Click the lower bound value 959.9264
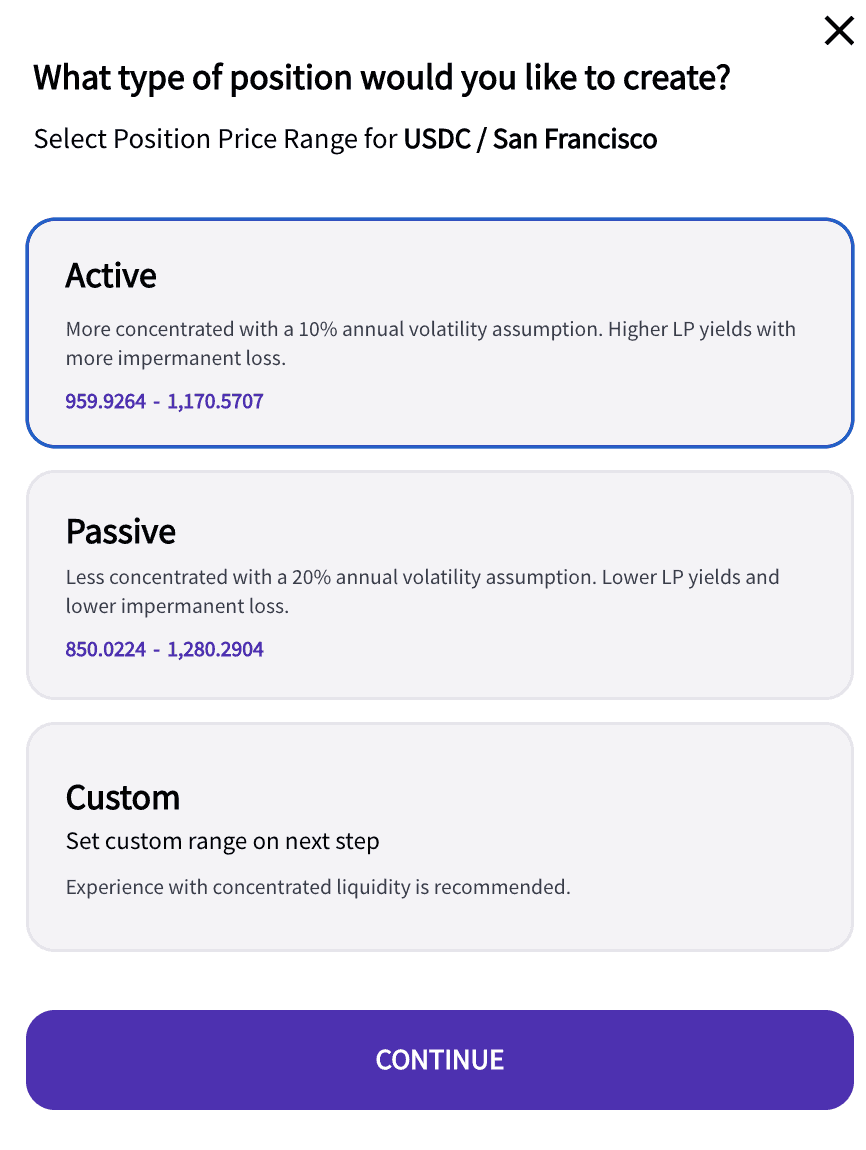866x1150 pixels. click(x=105, y=402)
